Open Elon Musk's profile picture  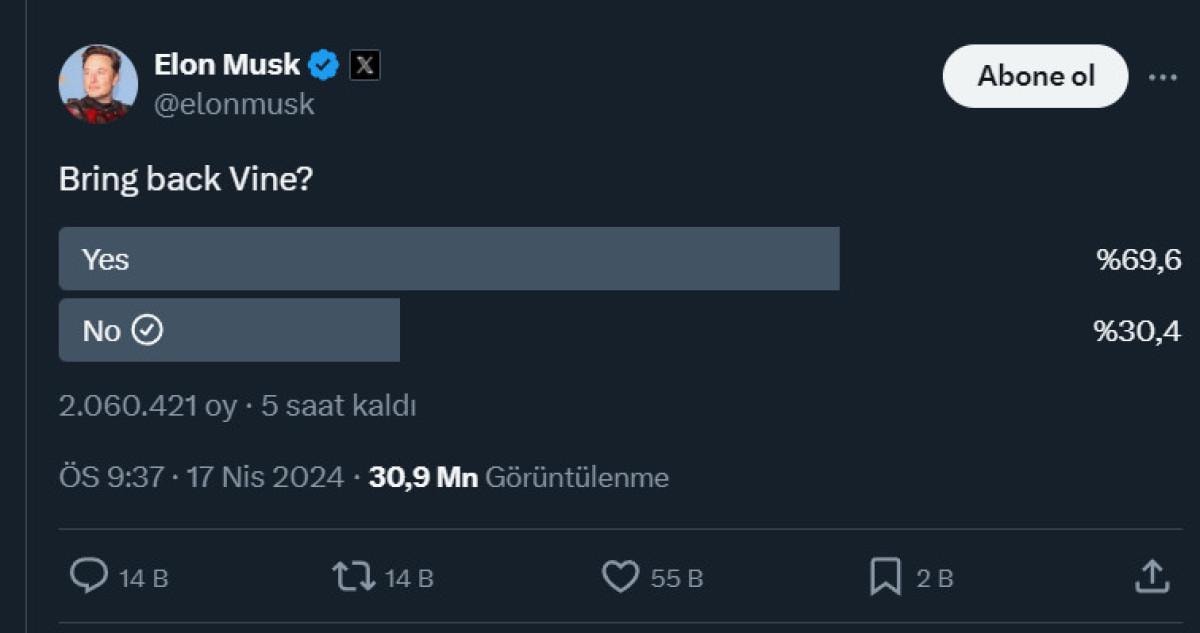98,84
